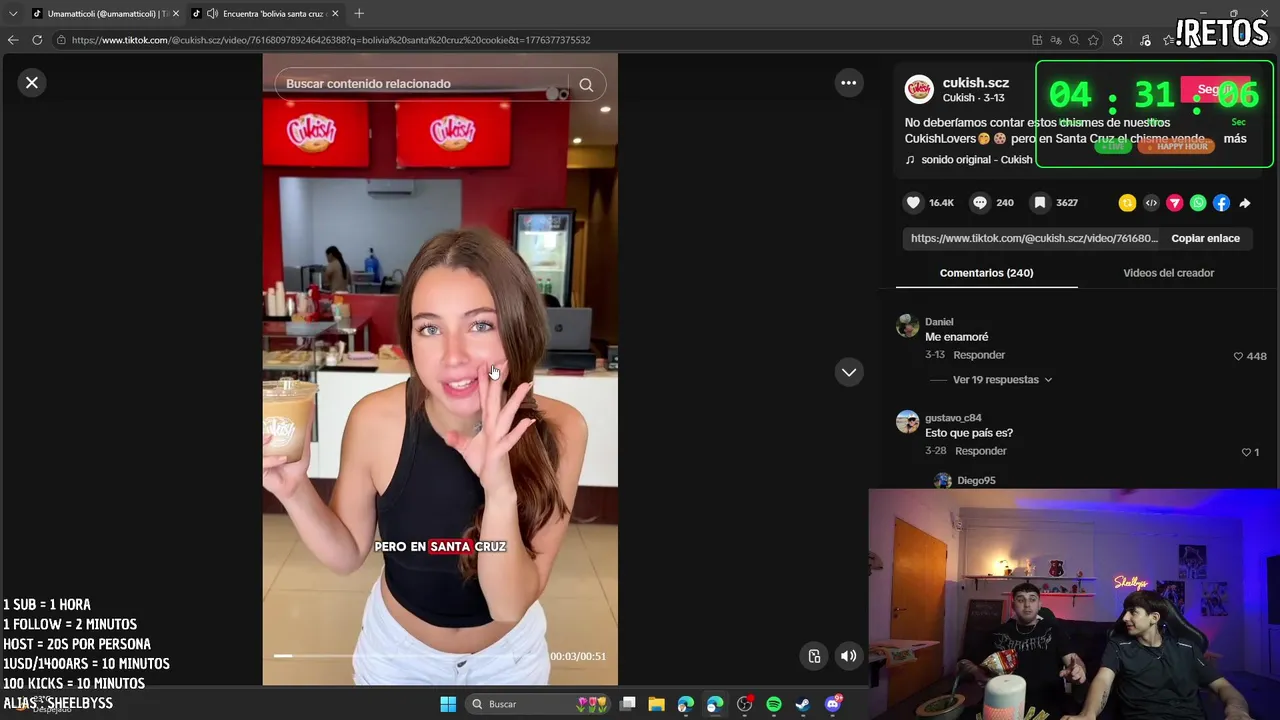Open OBS Studio taskbar icon
The width and height of the screenshot is (1280, 720).
pyautogui.click(x=744, y=704)
